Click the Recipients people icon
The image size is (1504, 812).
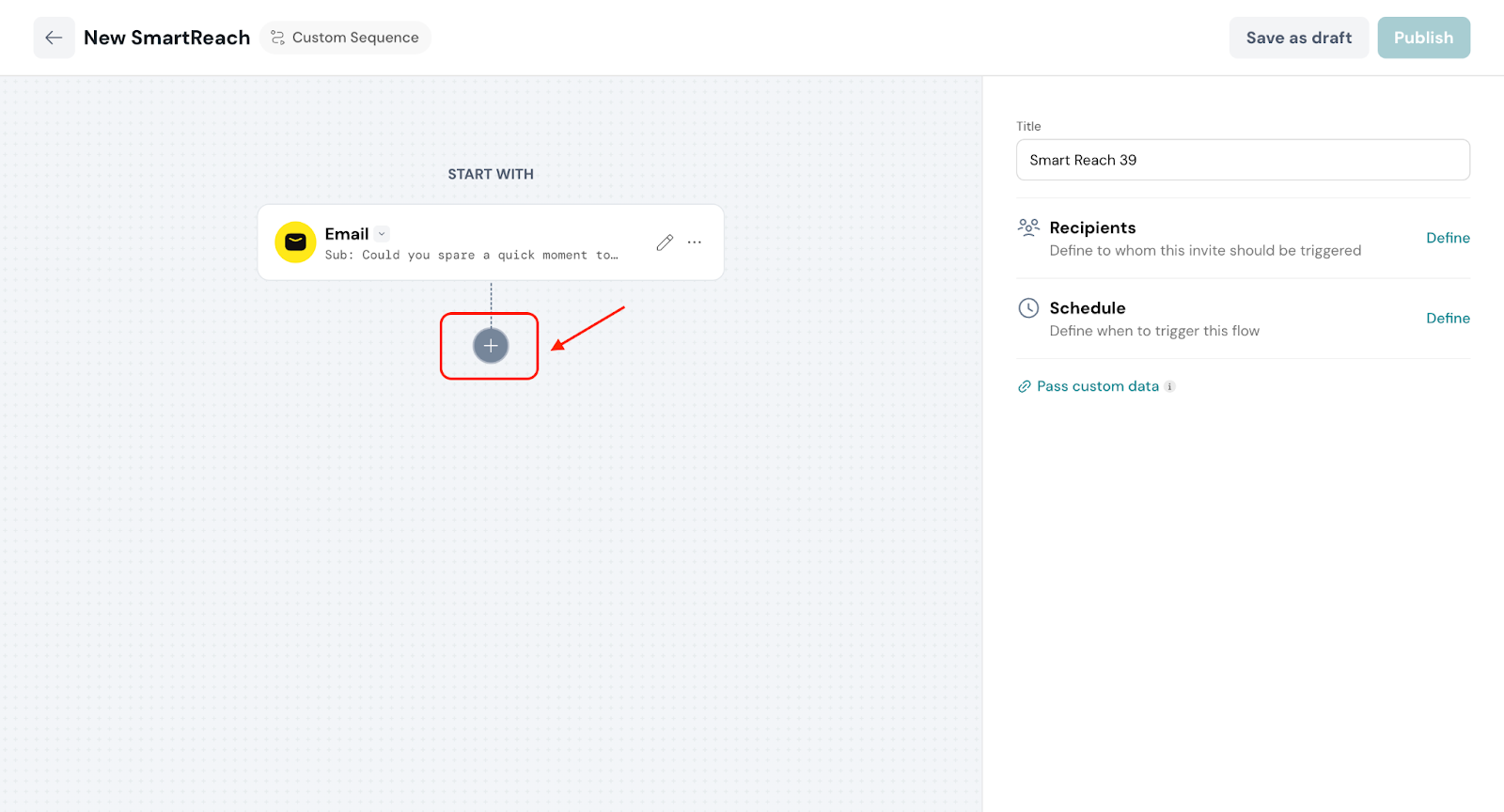(x=1028, y=227)
